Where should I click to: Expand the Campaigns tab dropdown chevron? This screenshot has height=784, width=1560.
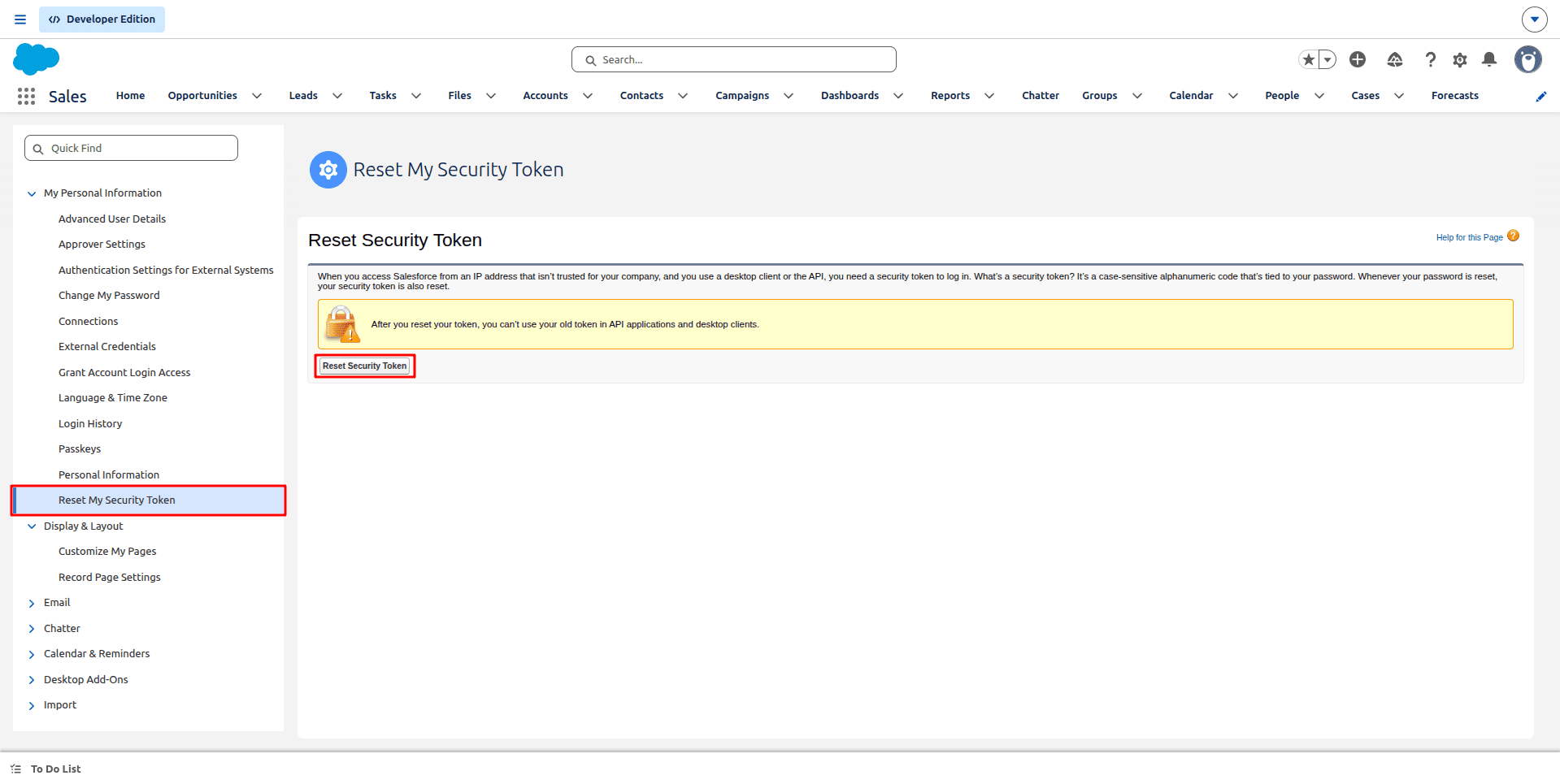tap(789, 96)
